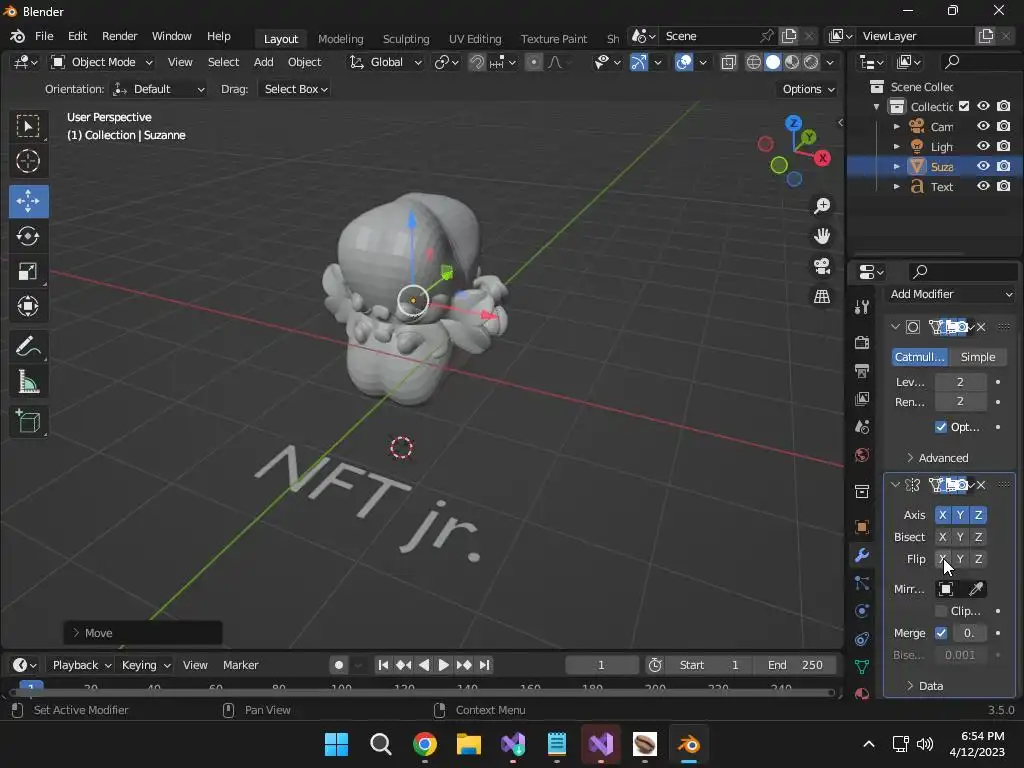Choose Simple subdivision type
This screenshot has height=768, width=1024.
click(x=978, y=357)
